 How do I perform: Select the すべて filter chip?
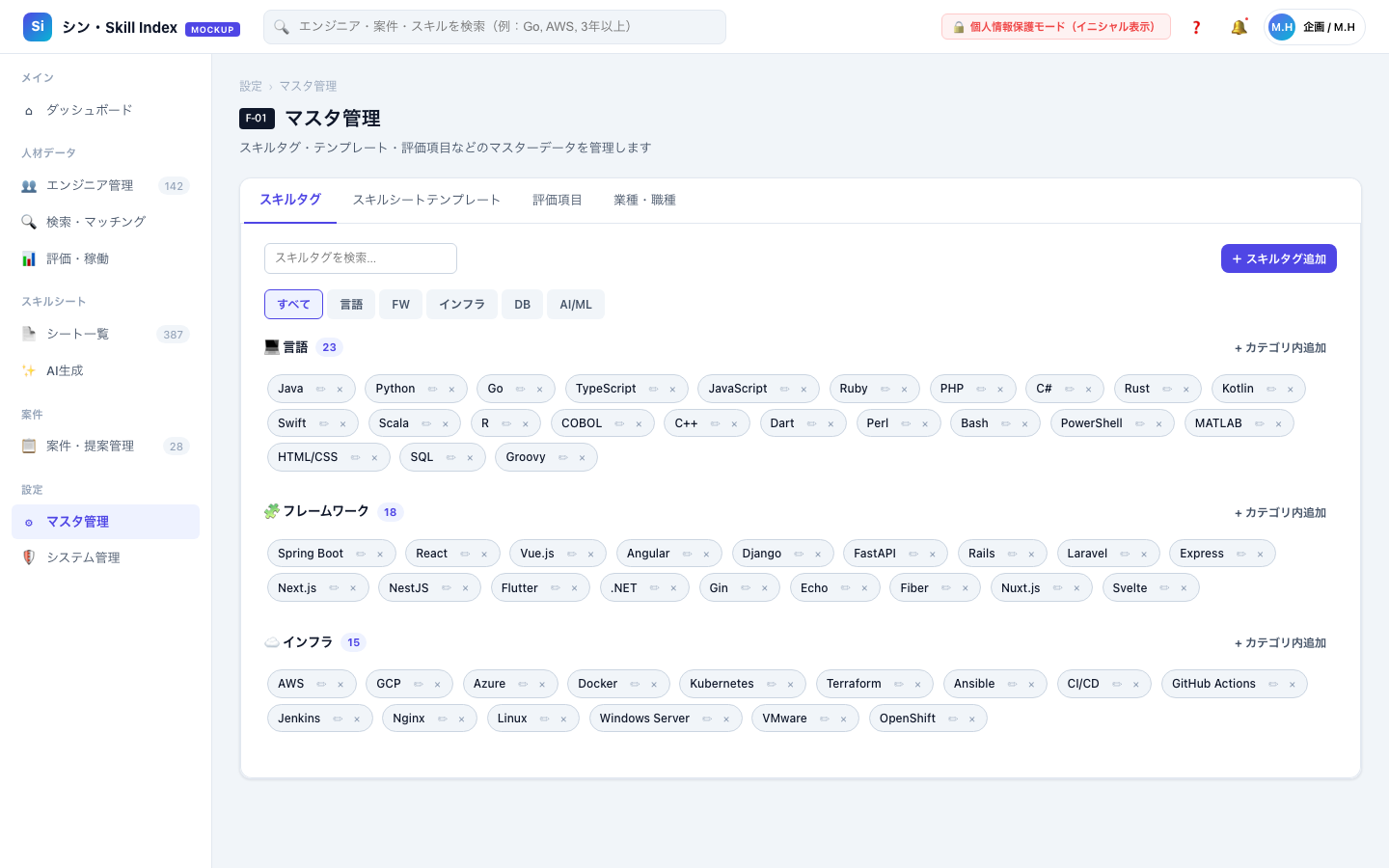[293, 305]
